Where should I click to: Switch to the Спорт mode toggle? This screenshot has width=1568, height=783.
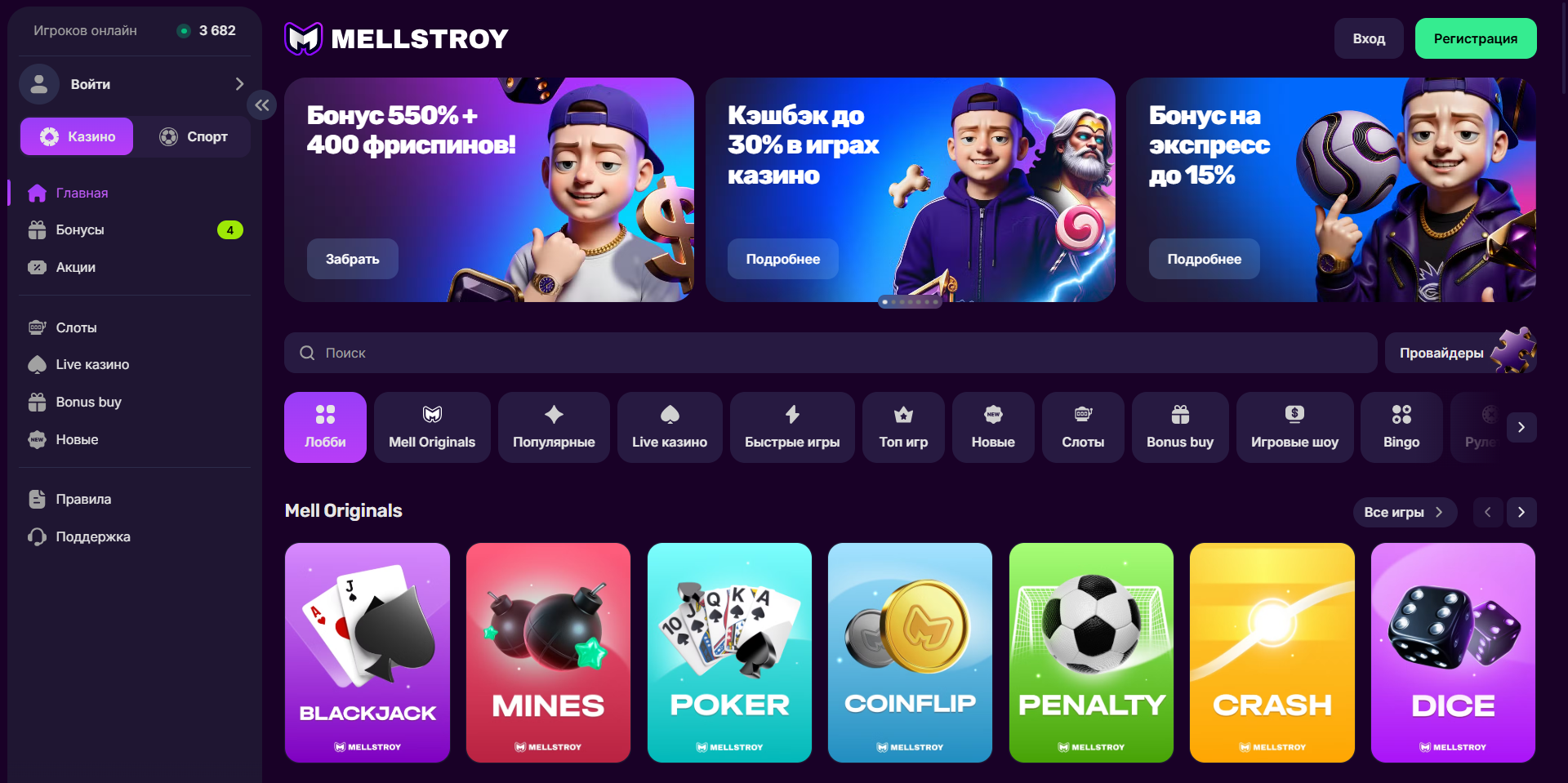click(194, 136)
